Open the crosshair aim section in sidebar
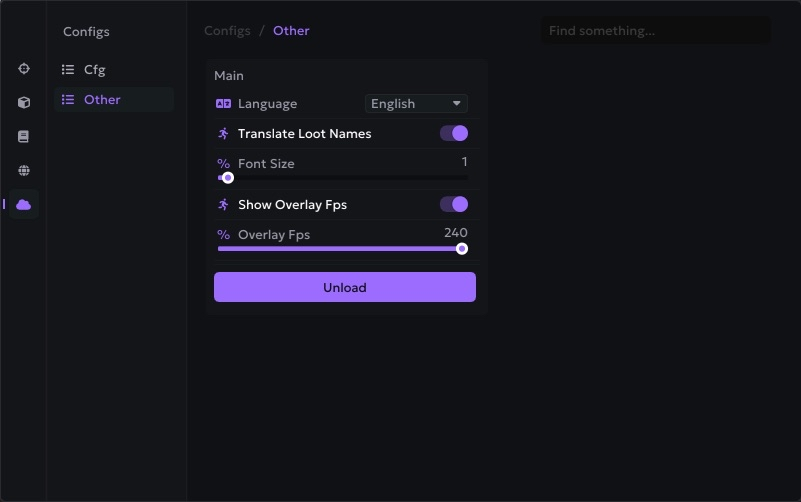The width and height of the screenshot is (801, 502). [x=24, y=69]
